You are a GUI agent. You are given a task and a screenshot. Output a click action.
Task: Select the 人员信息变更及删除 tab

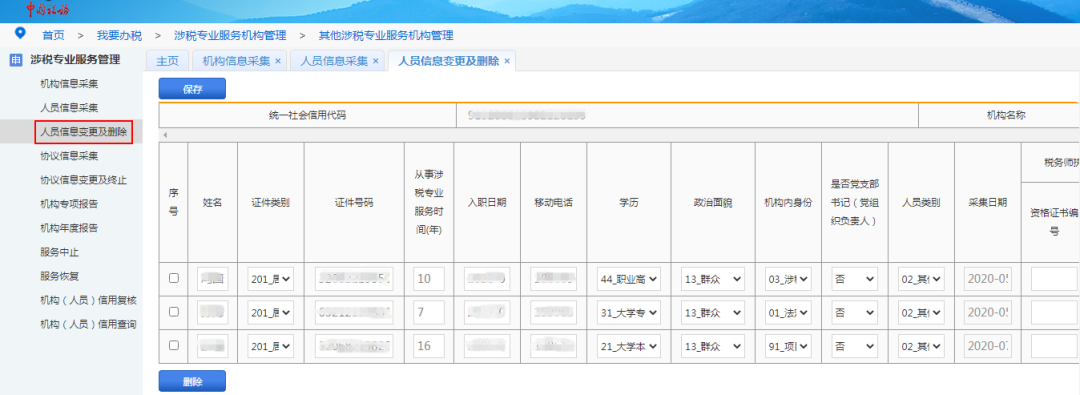point(448,61)
